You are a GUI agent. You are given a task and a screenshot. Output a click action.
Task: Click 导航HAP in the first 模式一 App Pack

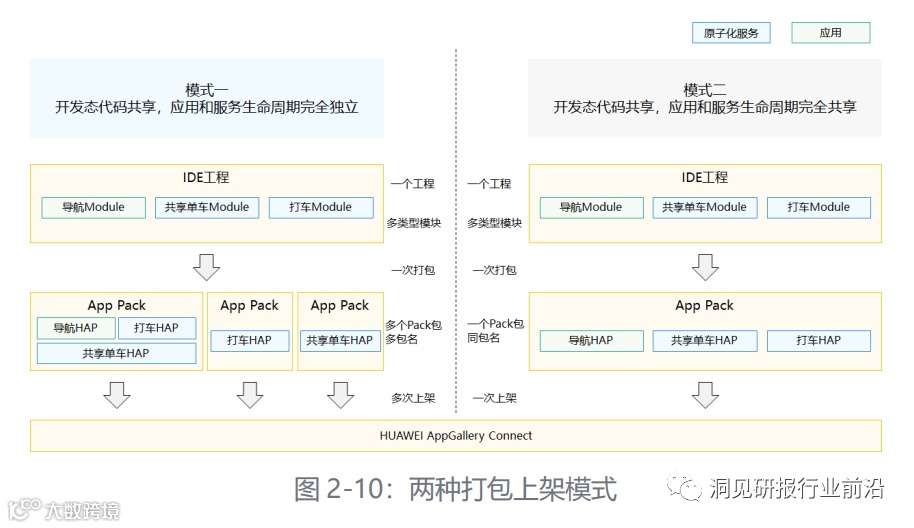click(x=76, y=328)
